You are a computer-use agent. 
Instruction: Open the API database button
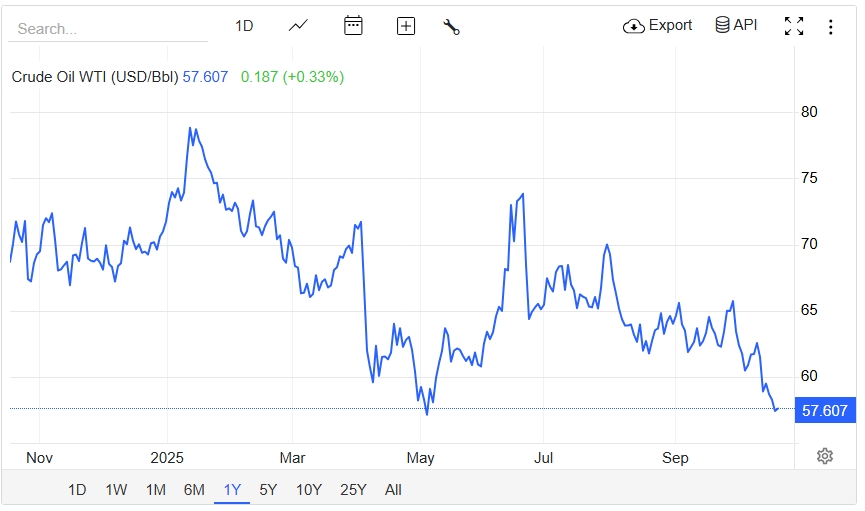[x=736, y=26]
